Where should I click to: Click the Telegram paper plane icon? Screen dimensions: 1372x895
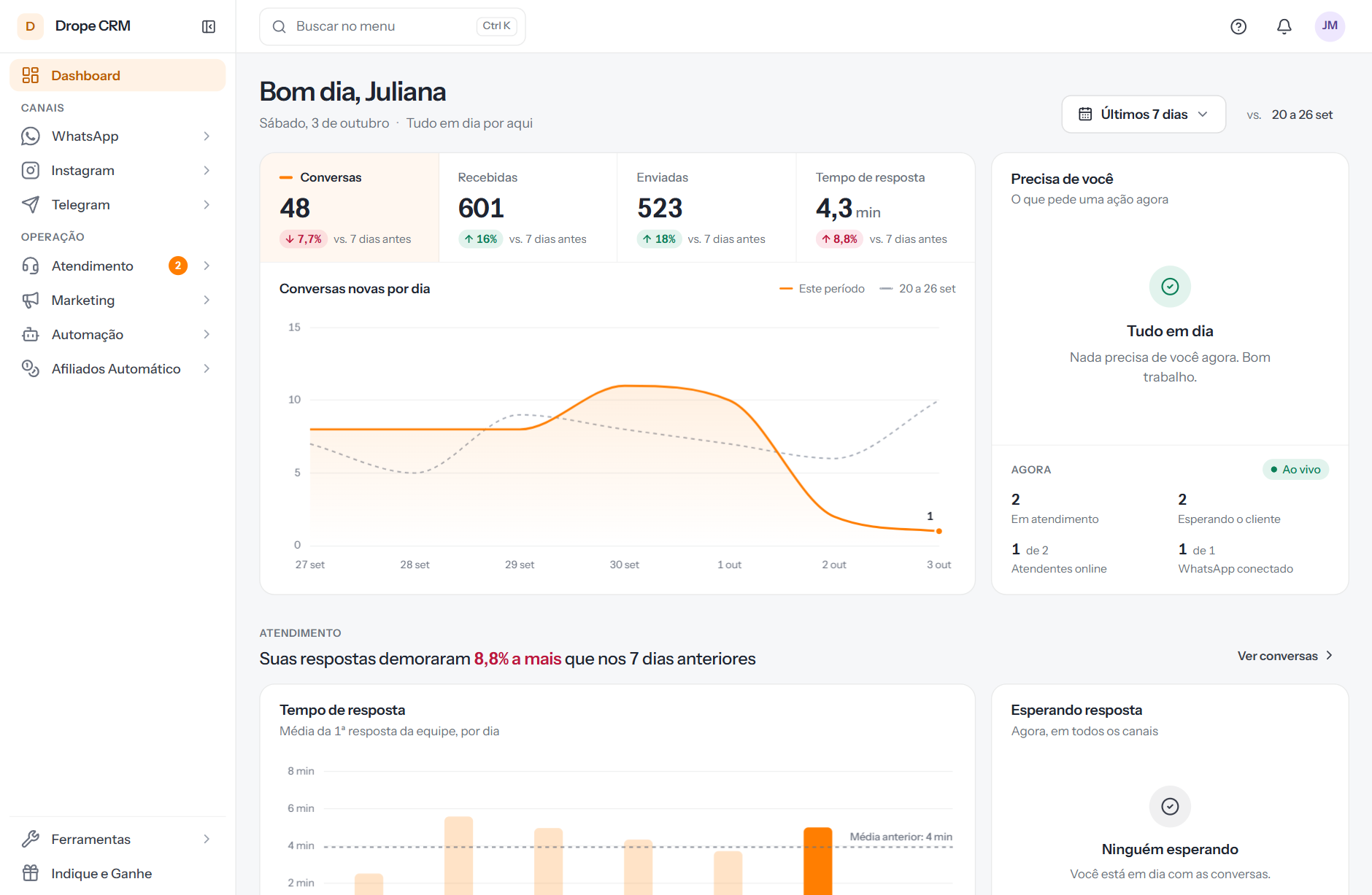coord(31,205)
